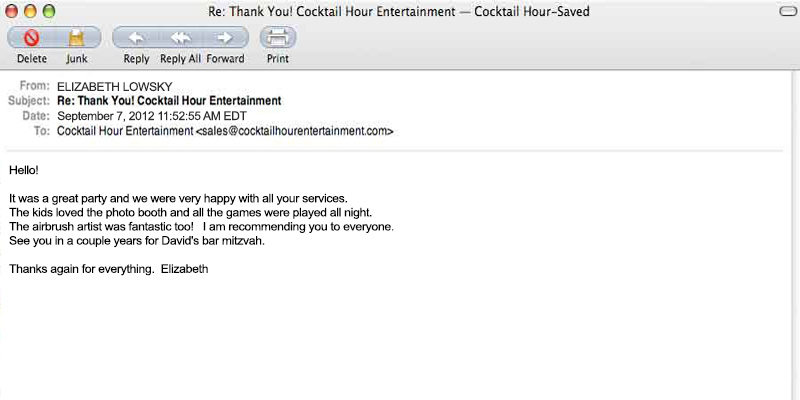The width and height of the screenshot is (800, 400).
Task: Click the window title text
Action: (x=398, y=11)
